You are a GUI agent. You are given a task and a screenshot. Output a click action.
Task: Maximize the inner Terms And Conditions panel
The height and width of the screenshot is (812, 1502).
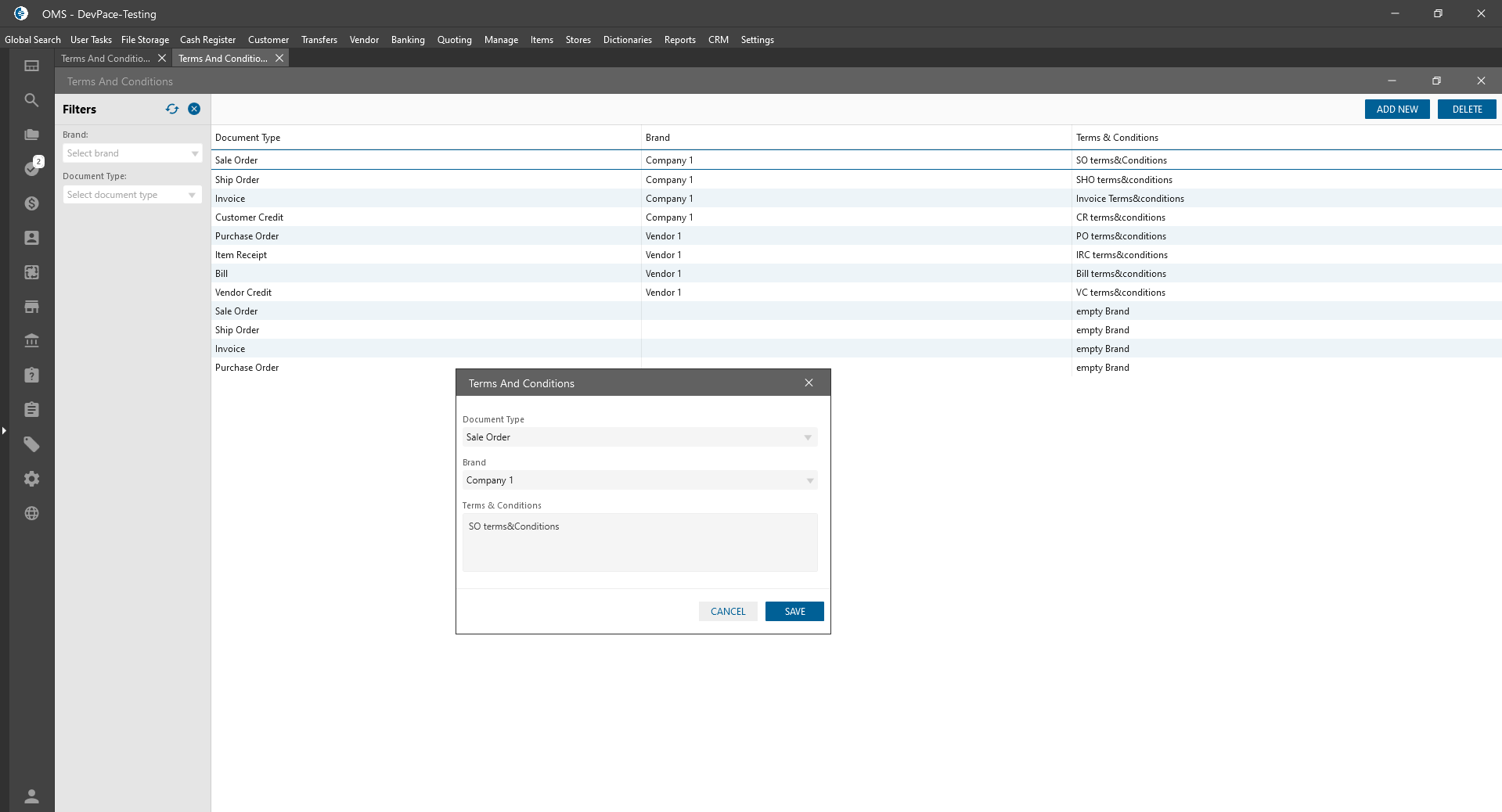pyautogui.click(x=1436, y=81)
